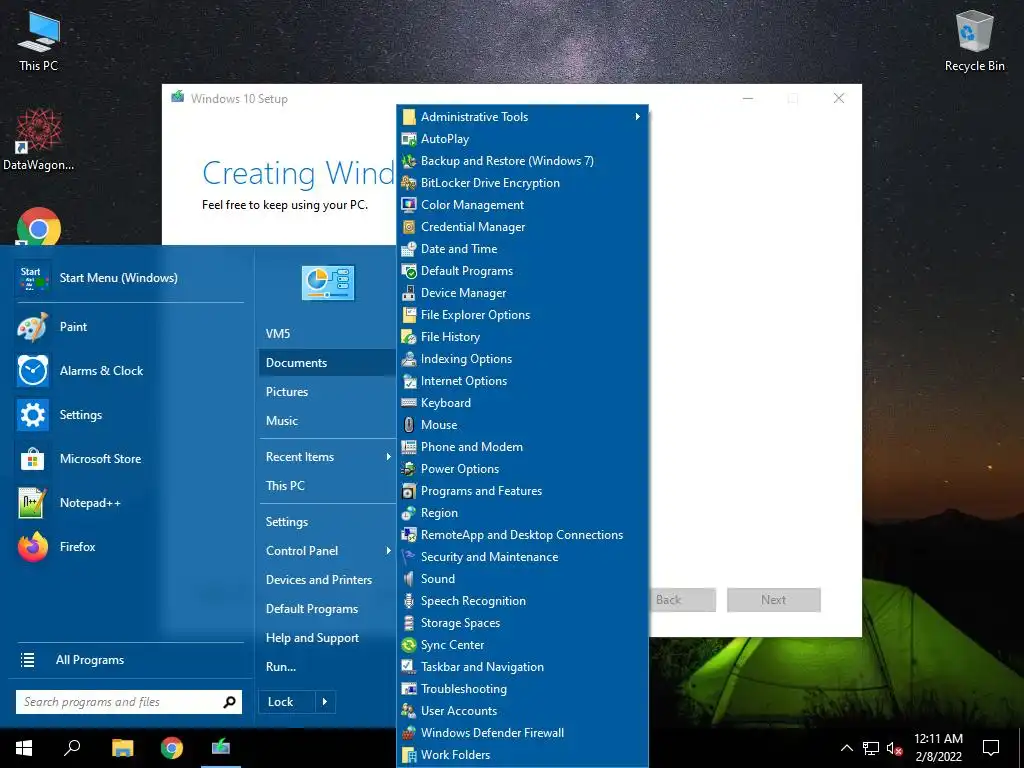This screenshot has width=1024, height=768.
Task: Open Taskbar and Navigation
Action: (522, 667)
